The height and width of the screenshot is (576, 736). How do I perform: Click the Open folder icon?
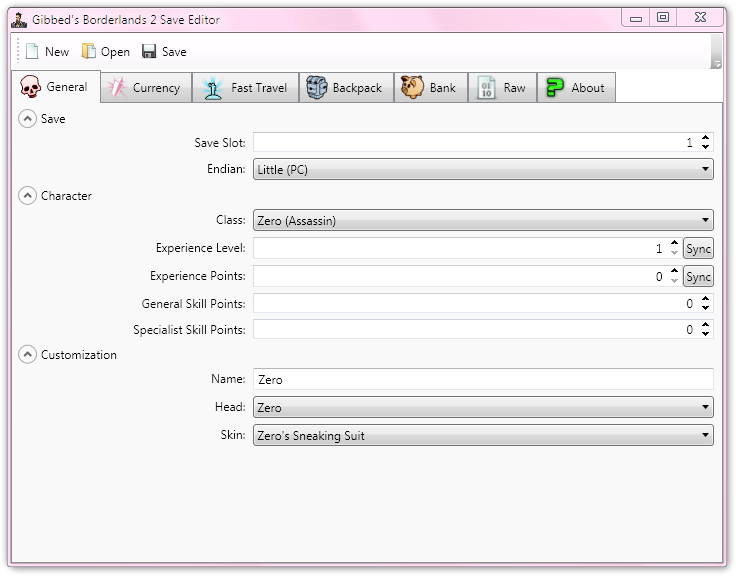[x=88, y=51]
